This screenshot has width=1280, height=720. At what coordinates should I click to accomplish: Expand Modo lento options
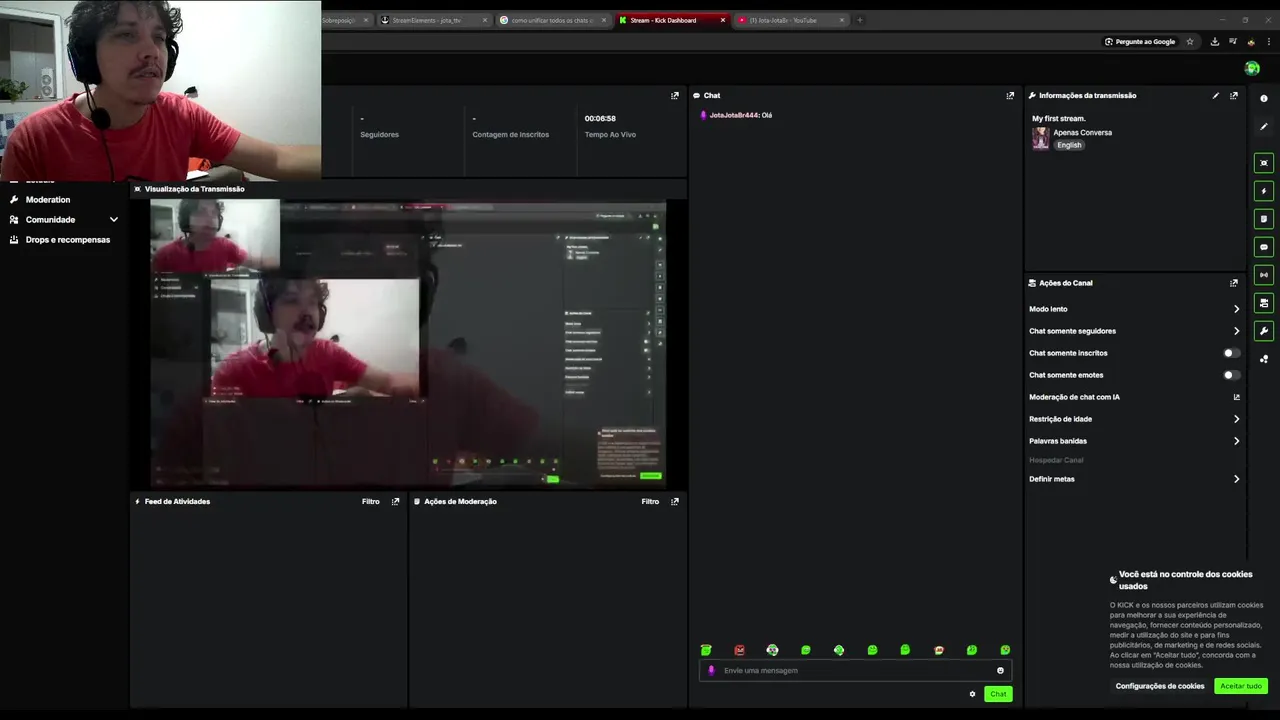point(1237,309)
